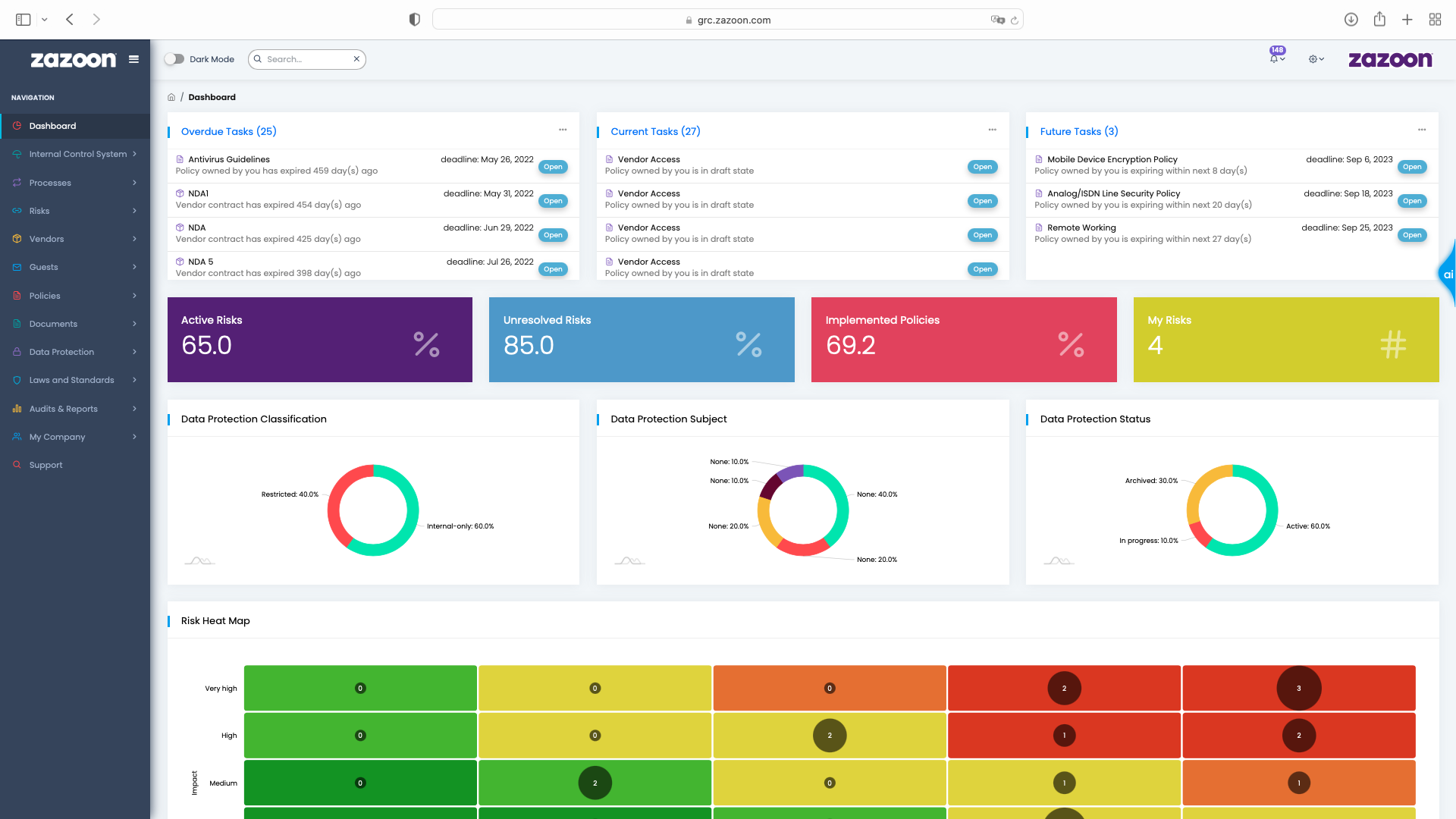
Task: Click inside the search input field
Action: pyautogui.click(x=303, y=59)
